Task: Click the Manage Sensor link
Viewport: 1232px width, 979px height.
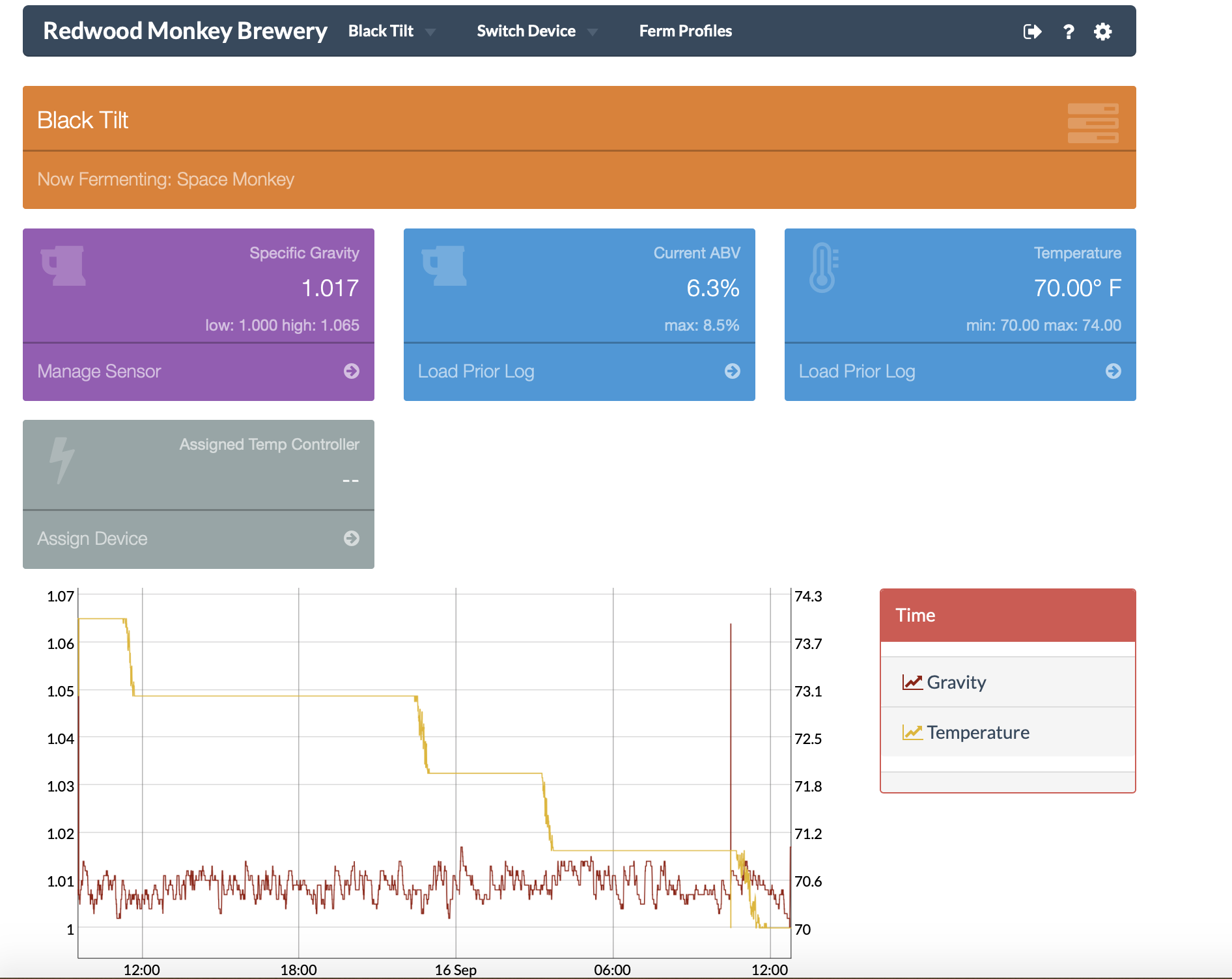Action: click(99, 371)
